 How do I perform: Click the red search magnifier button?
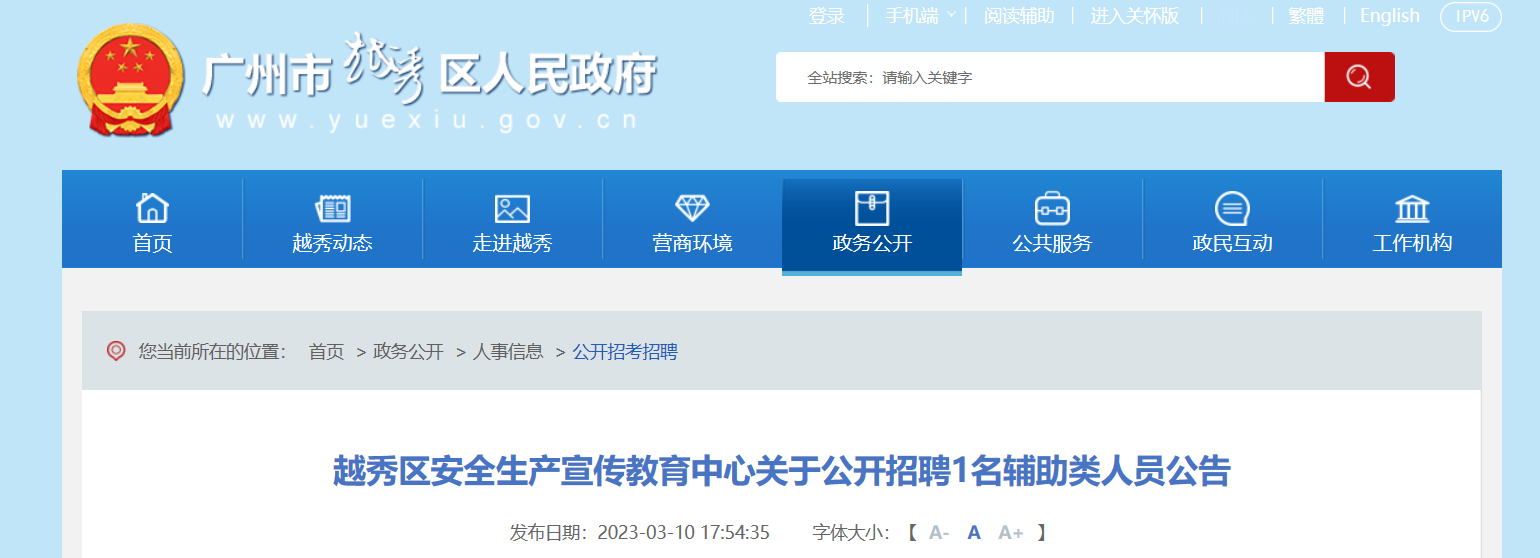[1359, 77]
